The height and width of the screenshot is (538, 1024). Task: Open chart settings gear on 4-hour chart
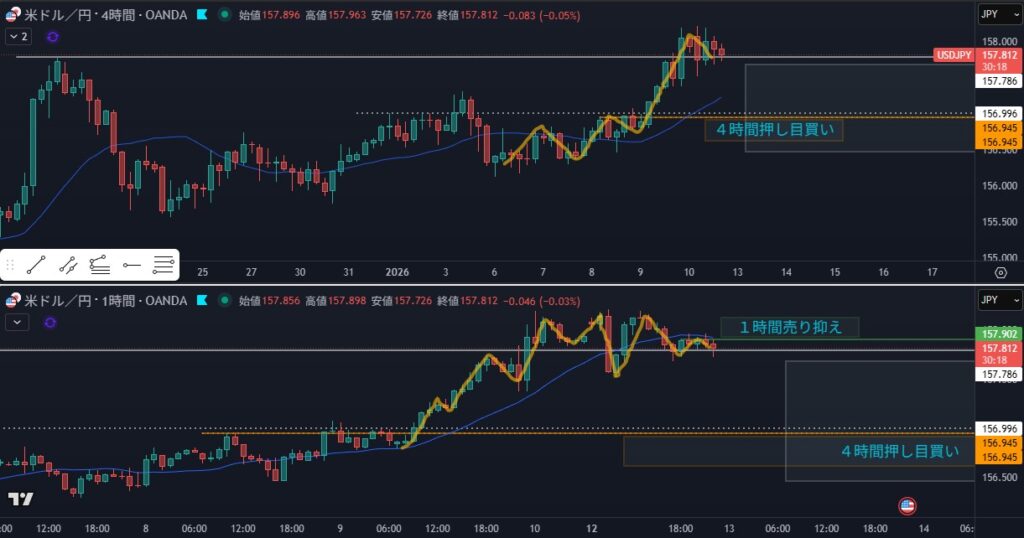(1001, 272)
